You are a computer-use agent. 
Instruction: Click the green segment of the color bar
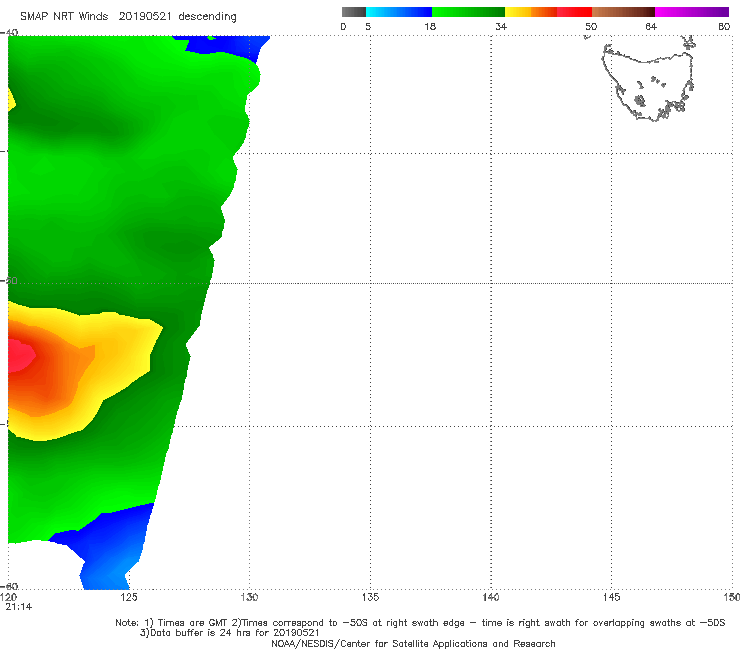point(468,12)
